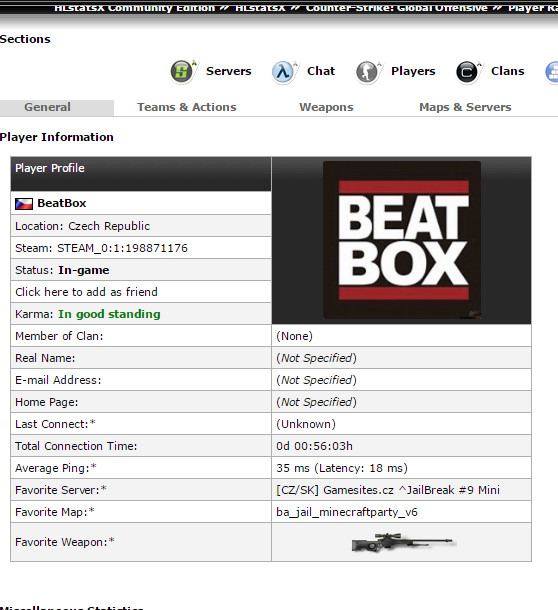Open the Servers text link
Screen dimensions: 558x610
[228, 71]
